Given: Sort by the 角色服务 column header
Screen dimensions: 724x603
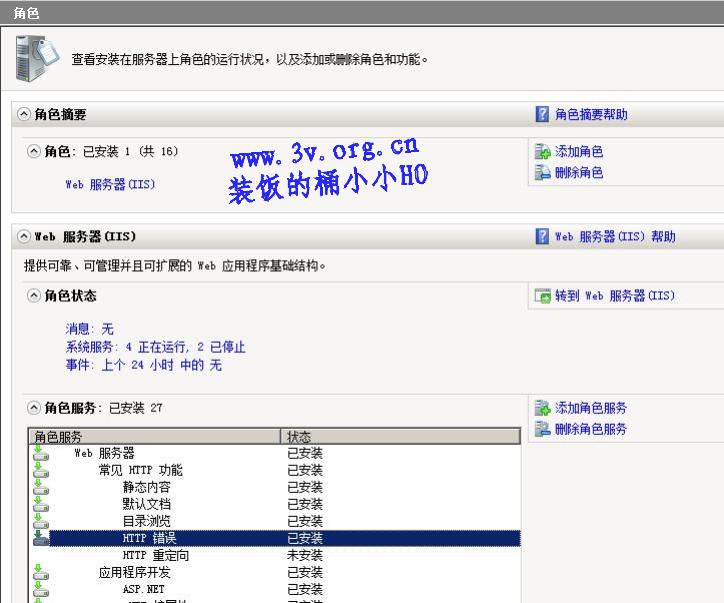Looking at the screenshot, I should (153, 437).
